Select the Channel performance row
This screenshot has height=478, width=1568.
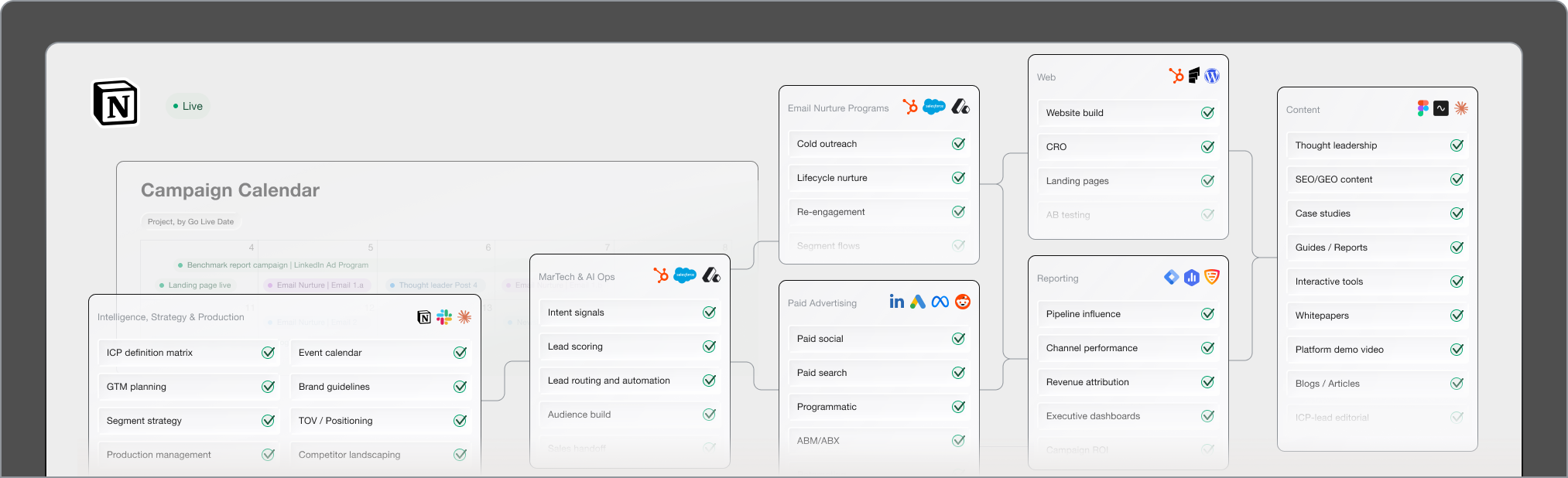pyautogui.click(x=1128, y=348)
